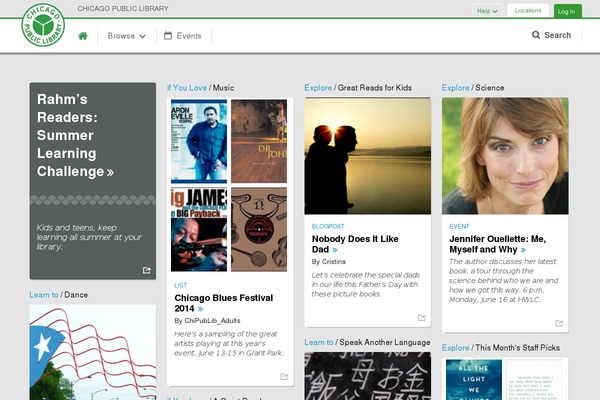Open the Events calendar link

(x=183, y=36)
